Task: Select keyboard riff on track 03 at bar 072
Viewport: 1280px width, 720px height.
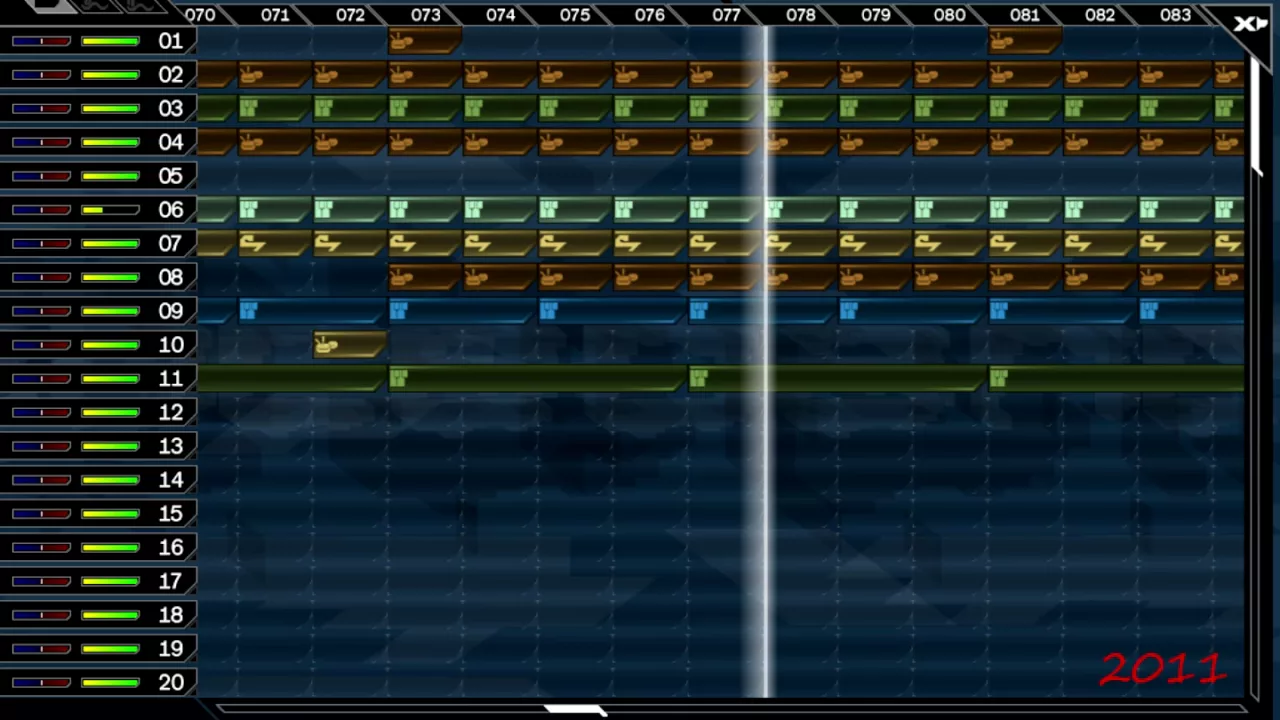Action: click(x=350, y=108)
